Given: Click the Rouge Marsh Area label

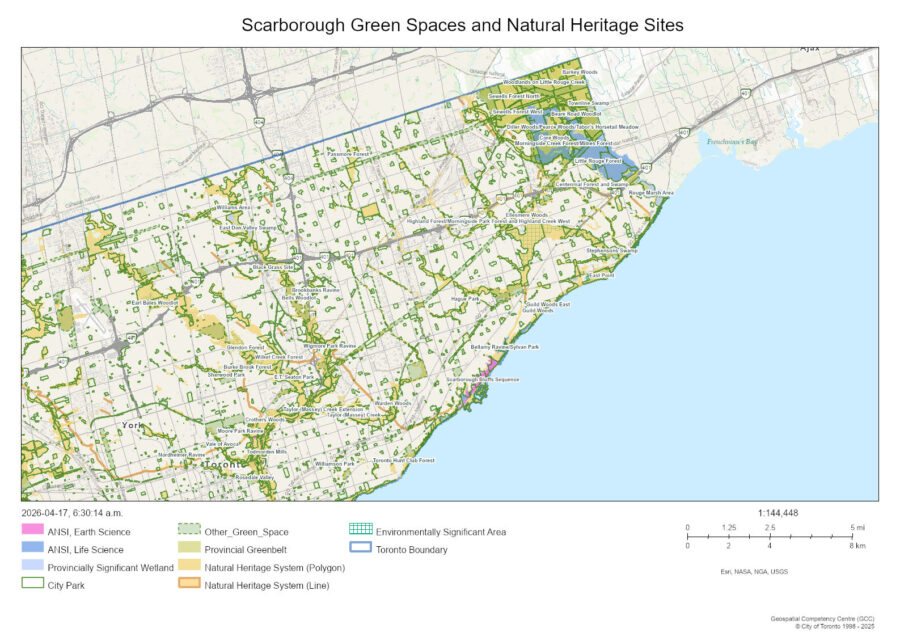Looking at the screenshot, I should click(651, 192).
